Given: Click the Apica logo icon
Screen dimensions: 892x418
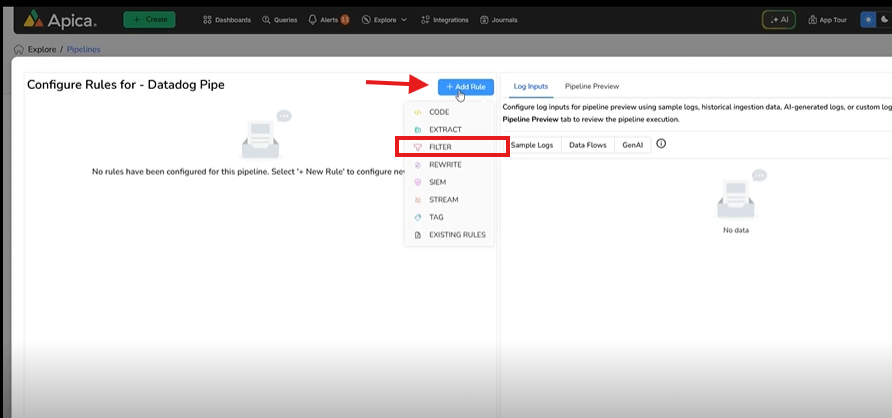Looking at the screenshot, I should click(32, 19).
